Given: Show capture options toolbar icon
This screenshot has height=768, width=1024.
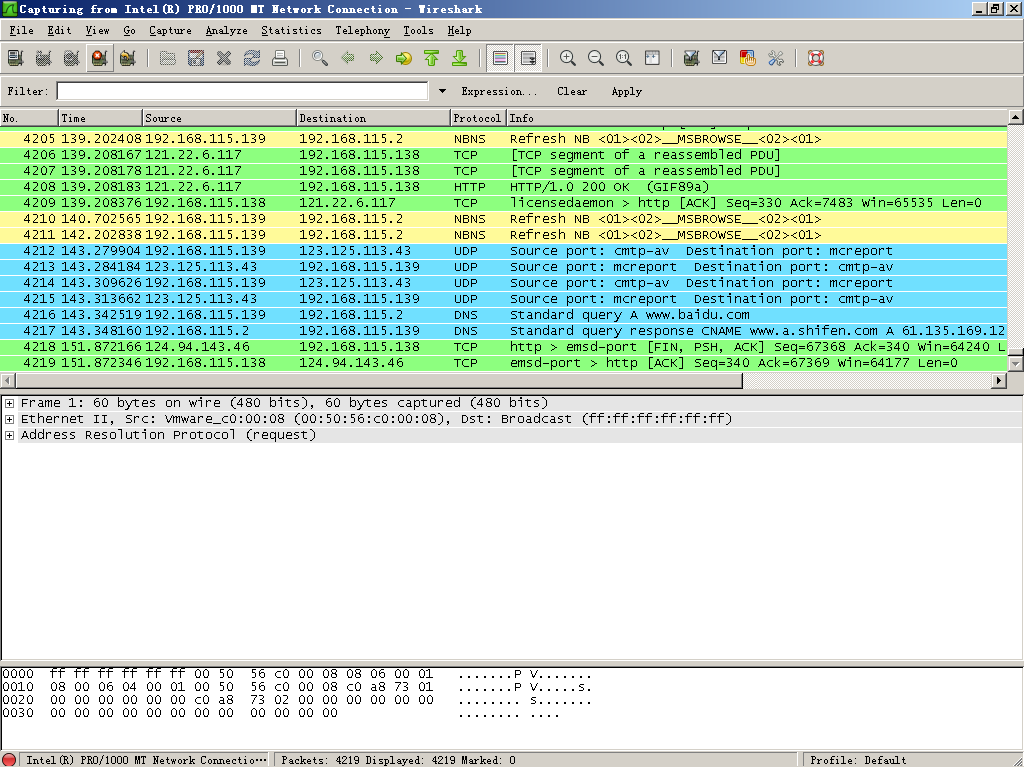Looking at the screenshot, I should tap(44, 58).
